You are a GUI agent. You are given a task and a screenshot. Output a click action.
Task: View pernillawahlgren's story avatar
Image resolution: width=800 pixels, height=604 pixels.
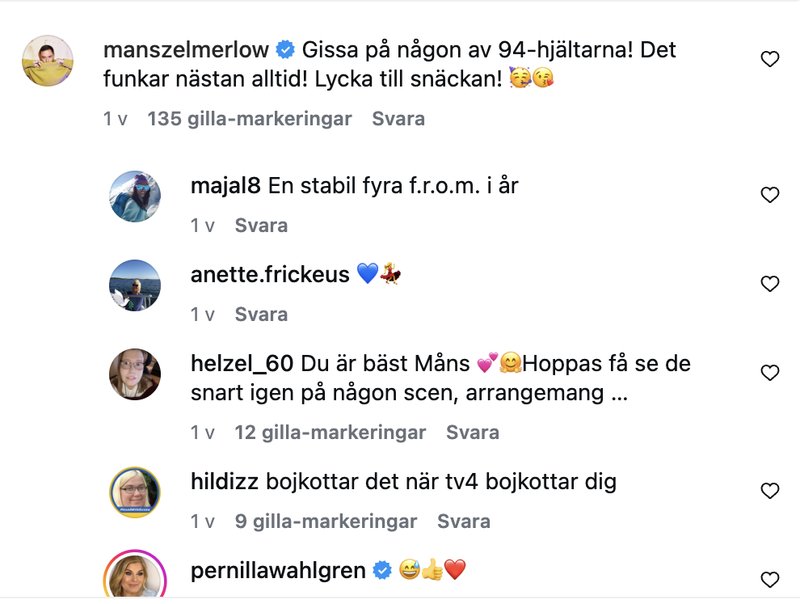(134, 578)
